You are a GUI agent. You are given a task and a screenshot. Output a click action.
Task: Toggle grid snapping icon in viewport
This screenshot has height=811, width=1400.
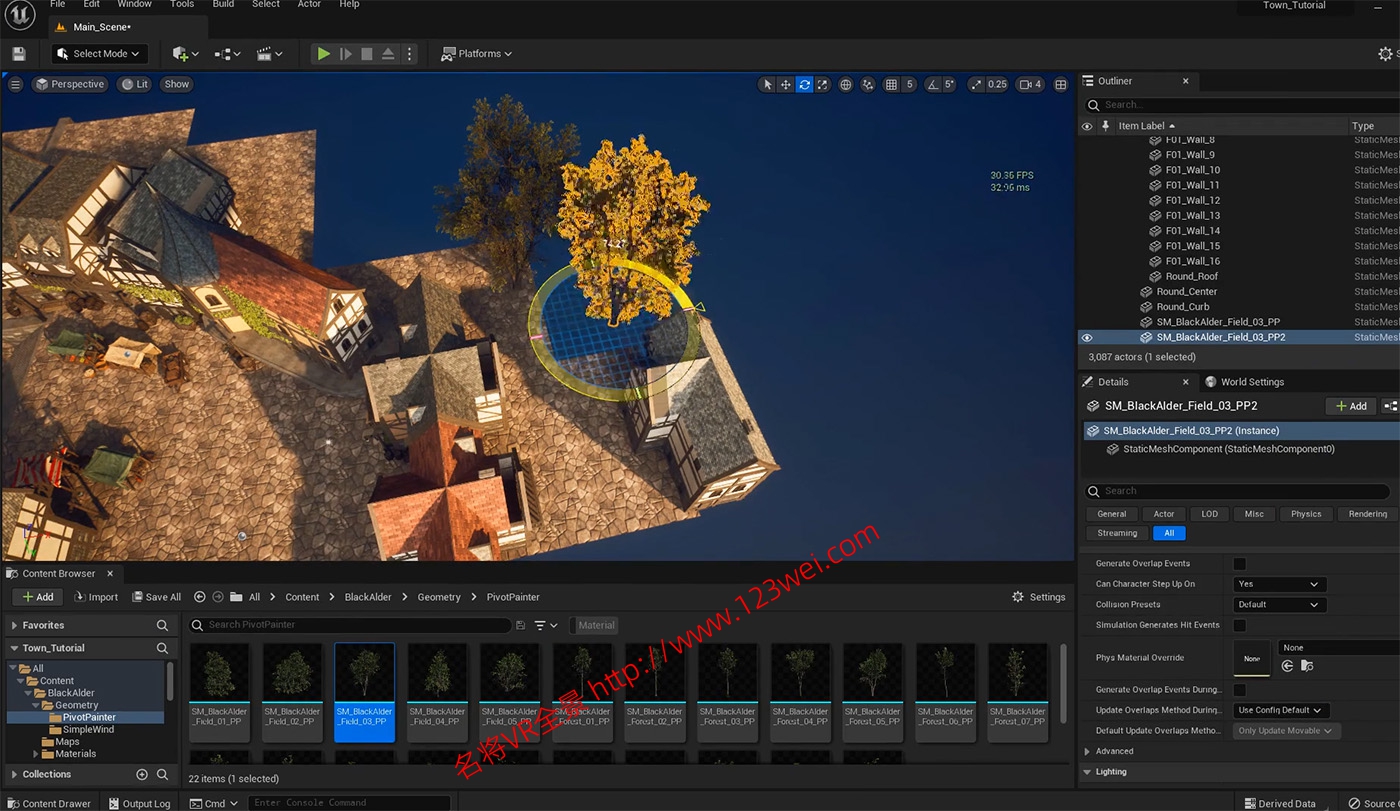891,85
